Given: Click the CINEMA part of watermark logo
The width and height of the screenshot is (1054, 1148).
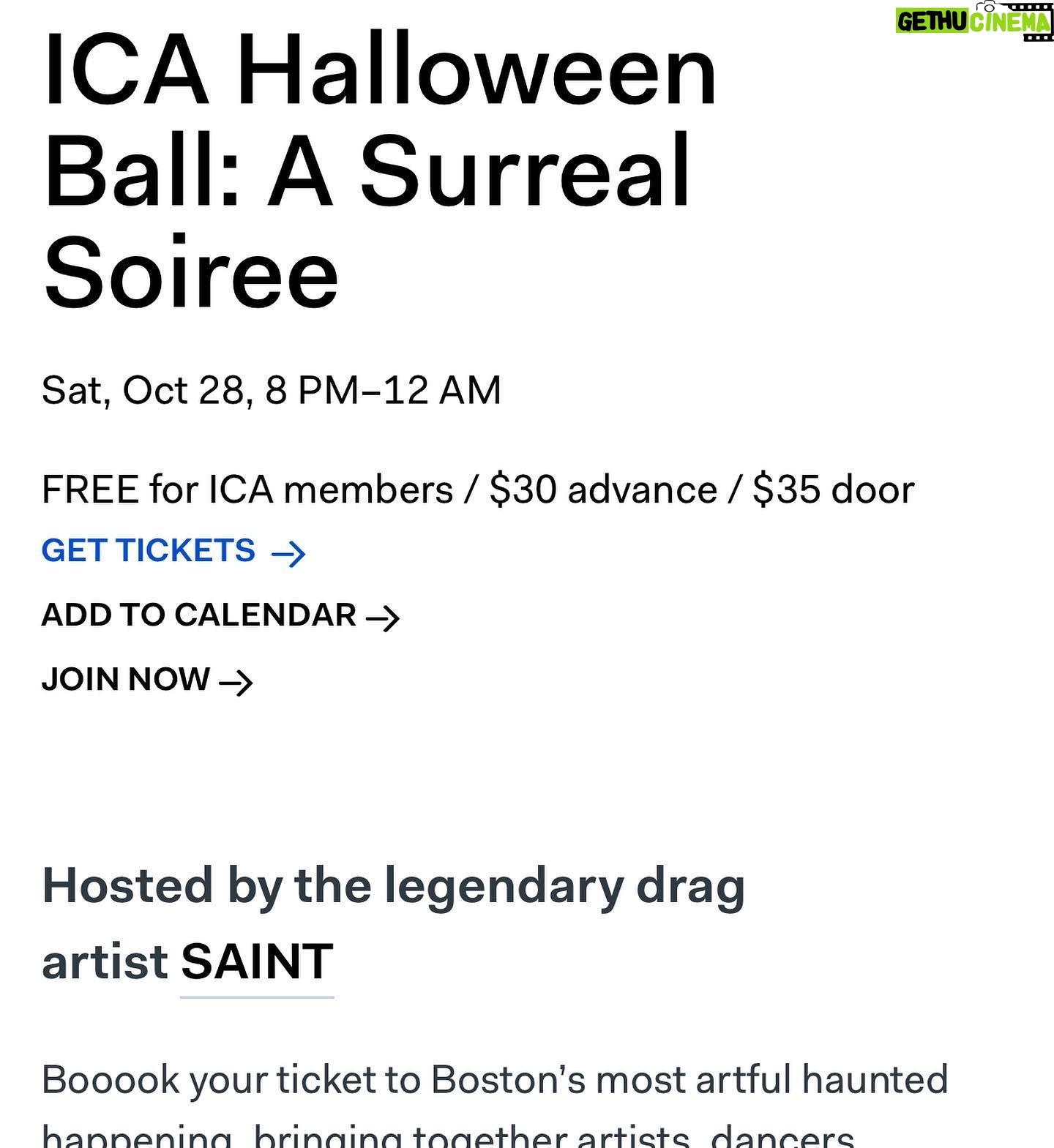Looking at the screenshot, I should 1010,22.
